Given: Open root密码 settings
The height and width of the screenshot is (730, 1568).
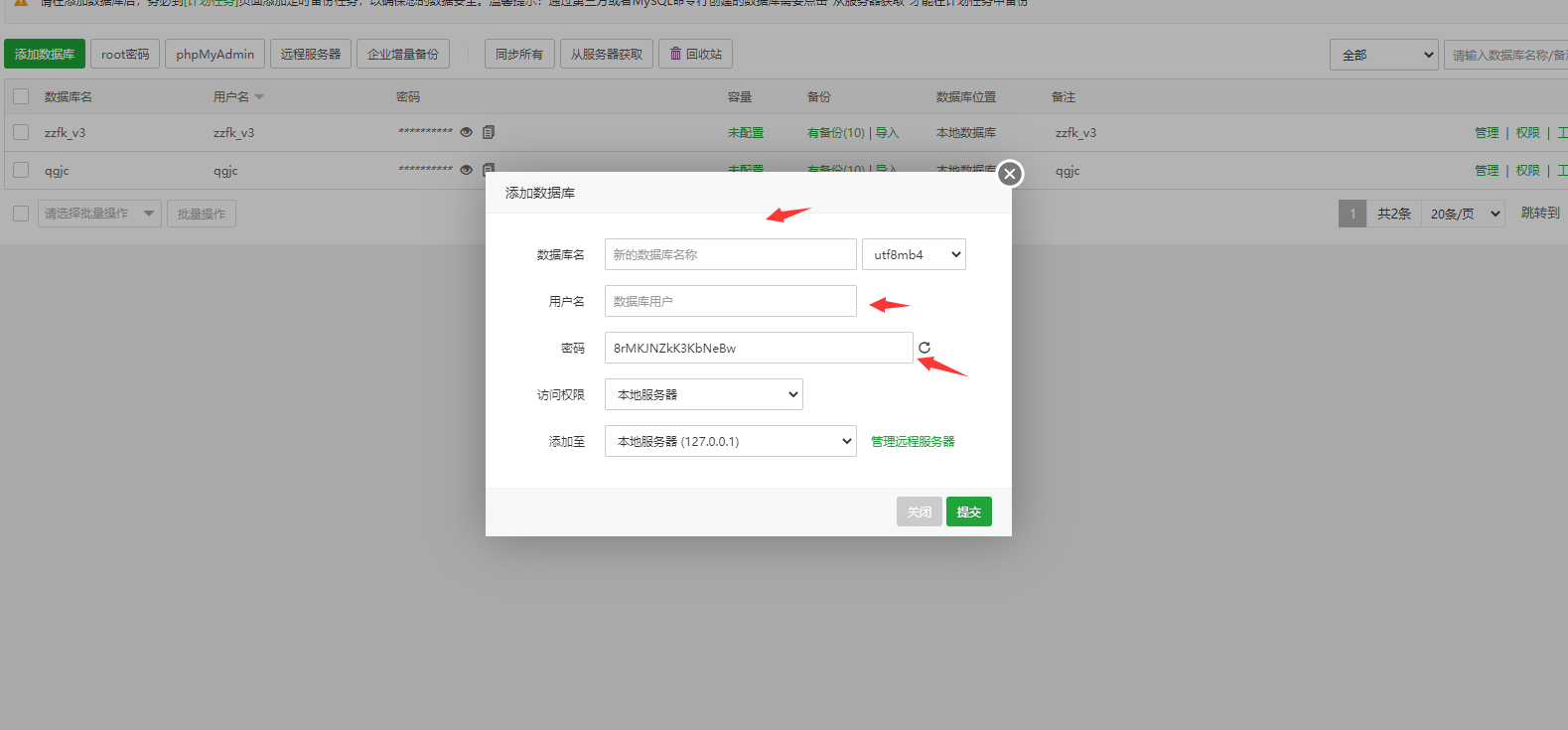Looking at the screenshot, I should coord(125,54).
